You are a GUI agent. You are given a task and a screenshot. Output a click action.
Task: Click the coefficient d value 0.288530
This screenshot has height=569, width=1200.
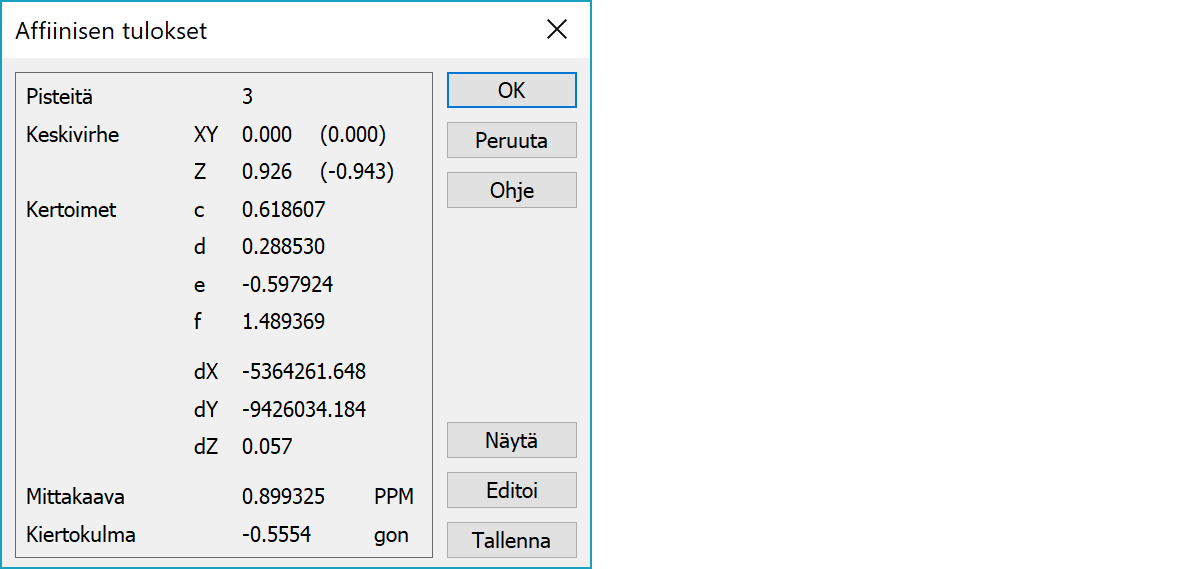click(283, 247)
